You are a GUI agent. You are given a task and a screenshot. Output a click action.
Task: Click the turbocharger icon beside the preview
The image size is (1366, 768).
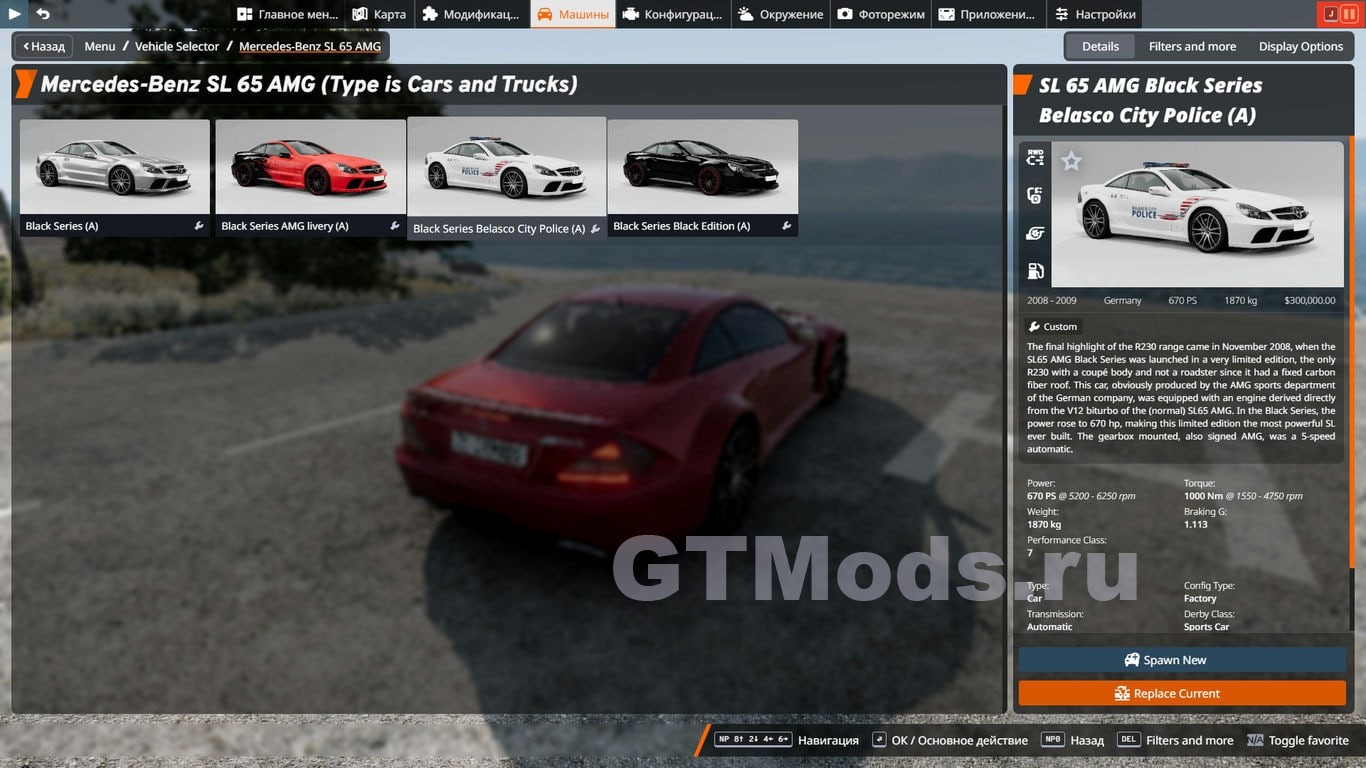pos(1035,233)
